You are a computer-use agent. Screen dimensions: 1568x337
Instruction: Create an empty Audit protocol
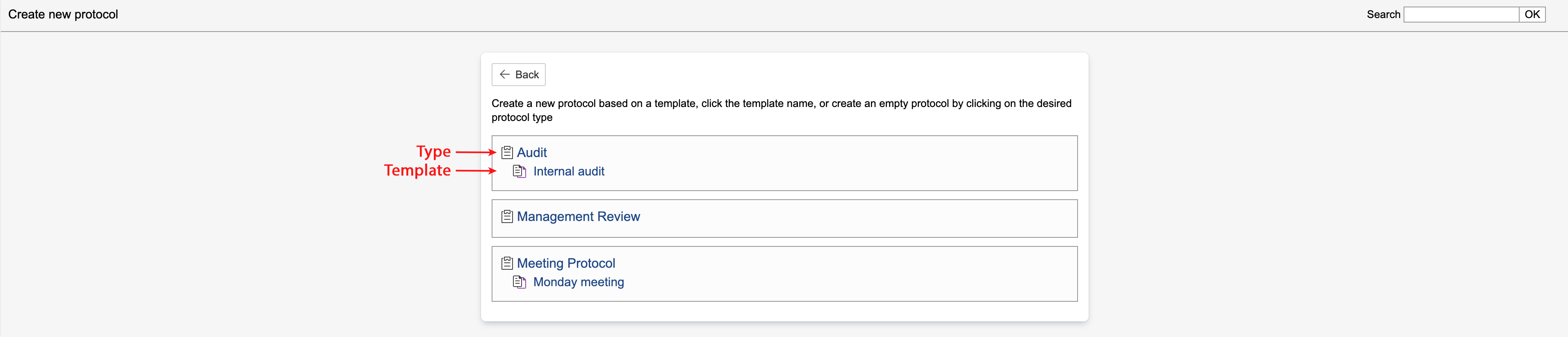[x=531, y=153]
